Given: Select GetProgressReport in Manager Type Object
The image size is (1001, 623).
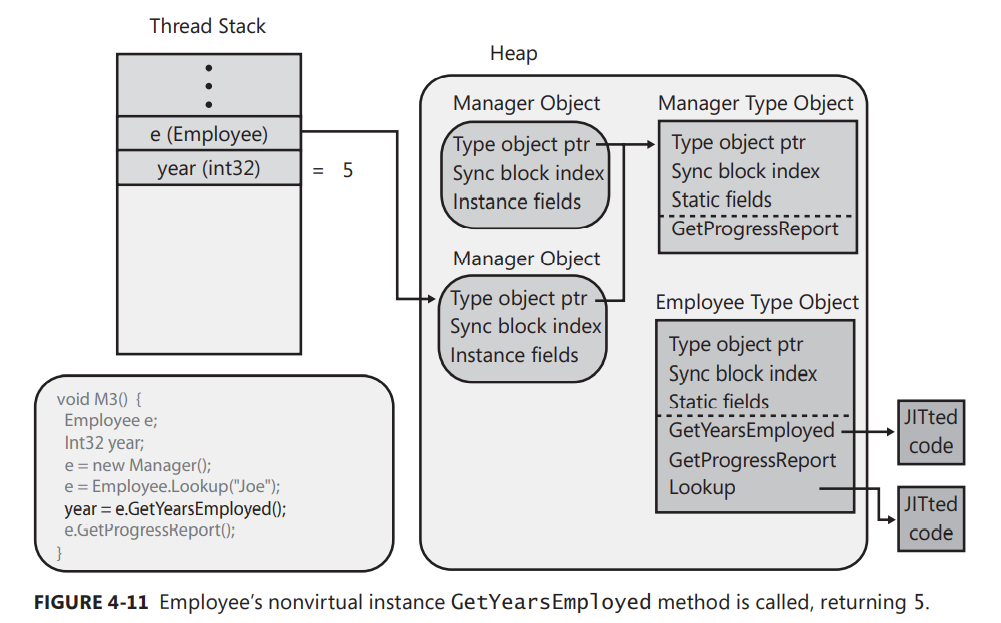Looking at the screenshot, I should click(x=755, y=229).
